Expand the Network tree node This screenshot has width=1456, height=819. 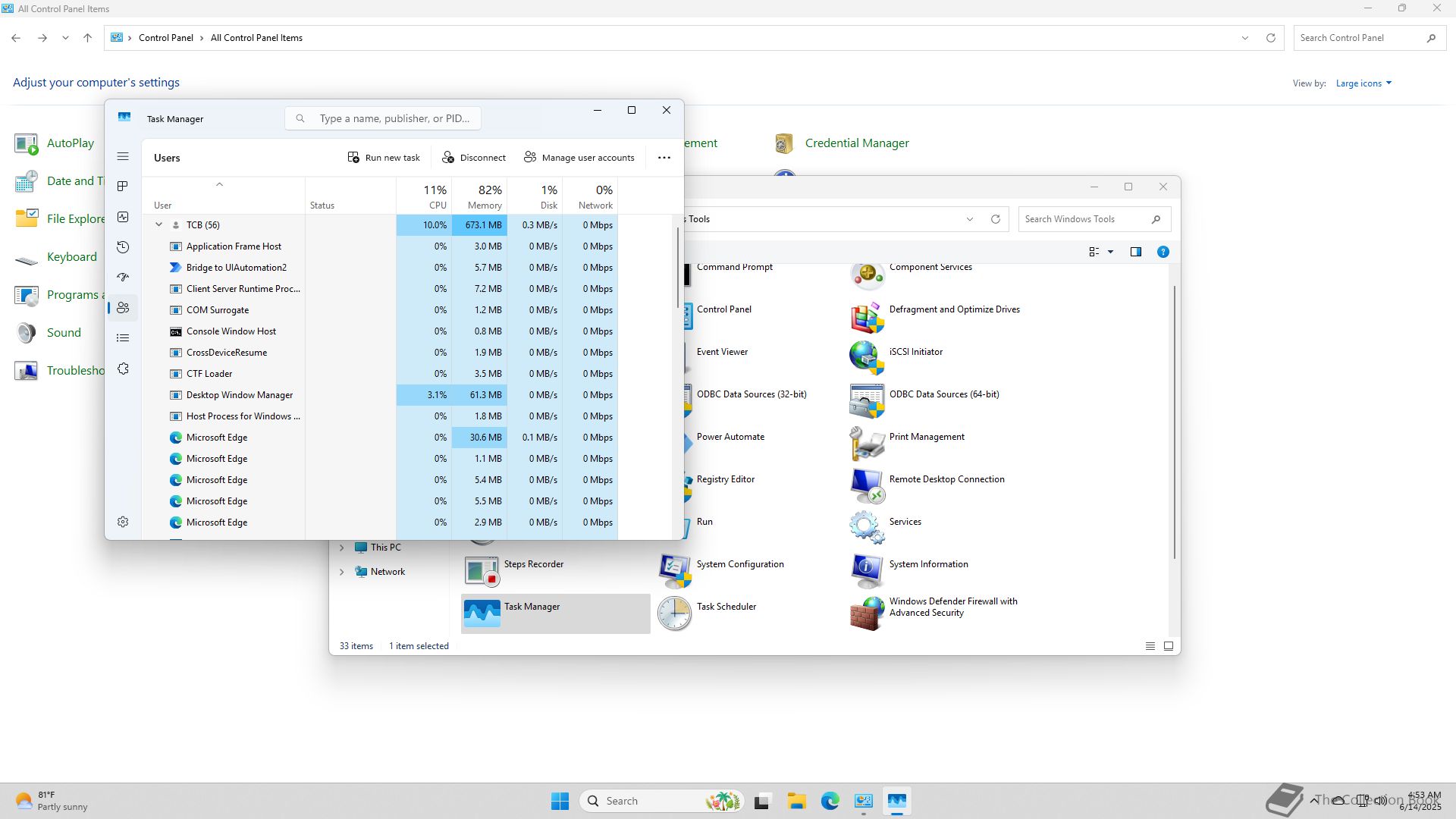341,572
